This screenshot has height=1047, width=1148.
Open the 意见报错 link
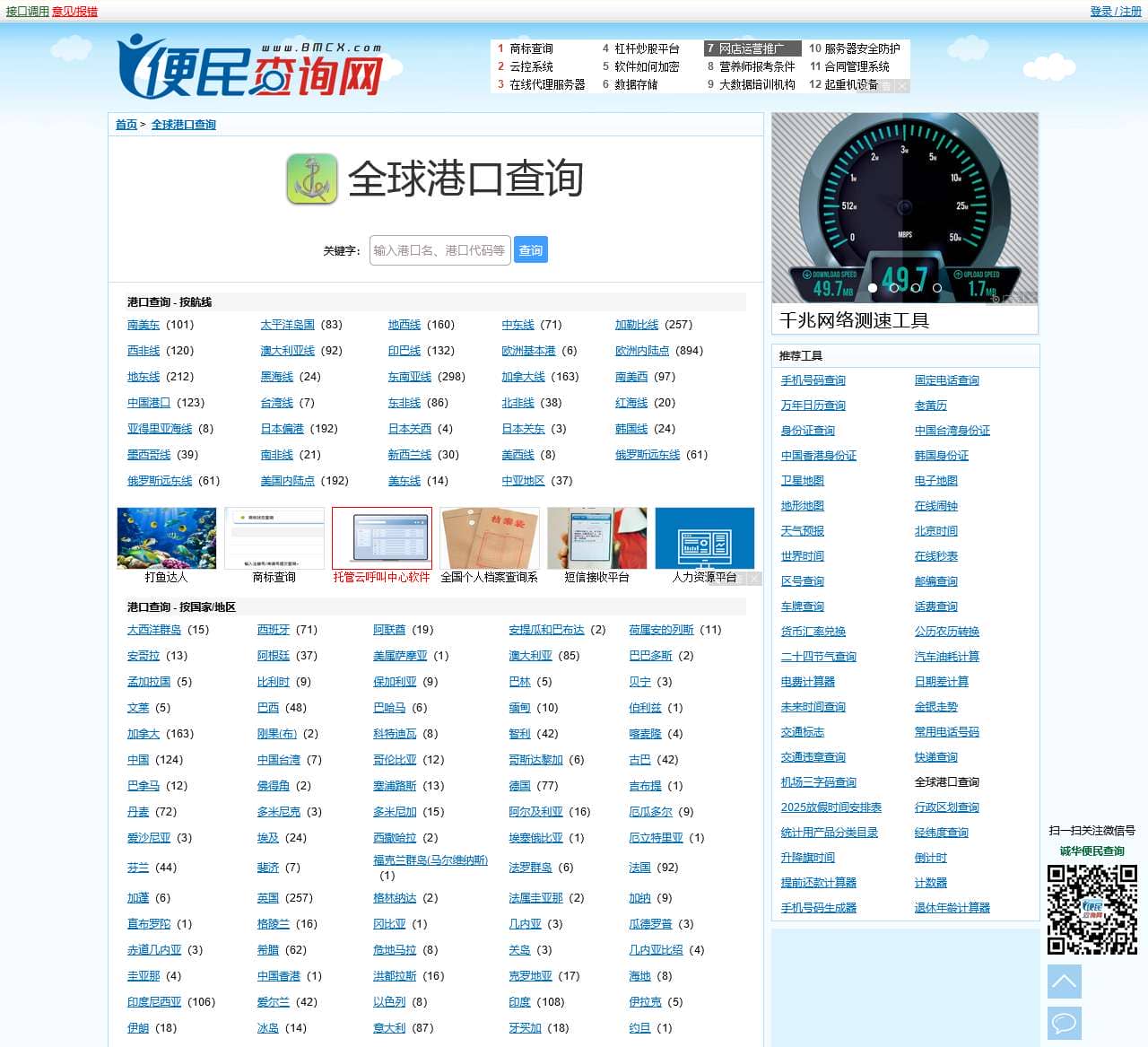[74, 12]
